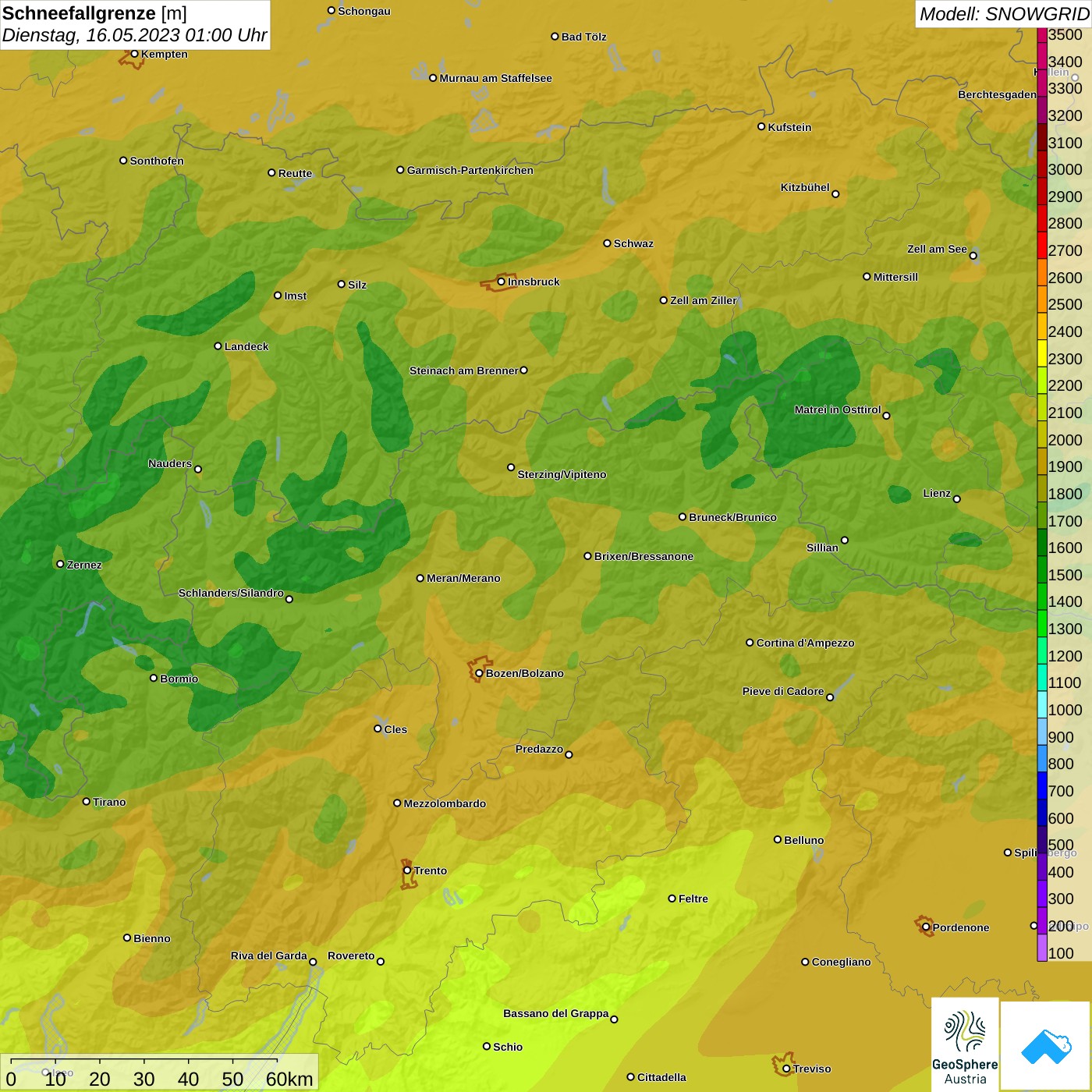Select the Kitzbühel city marker dot

tap(835, 193)
